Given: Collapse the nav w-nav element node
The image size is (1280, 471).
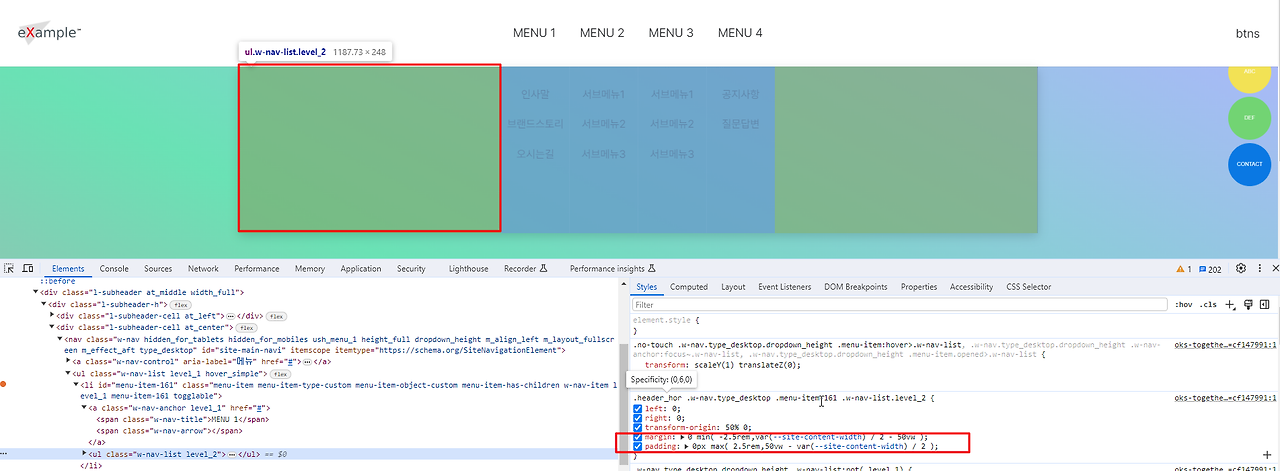Looking at the screenshot, I should coord(60,339).
